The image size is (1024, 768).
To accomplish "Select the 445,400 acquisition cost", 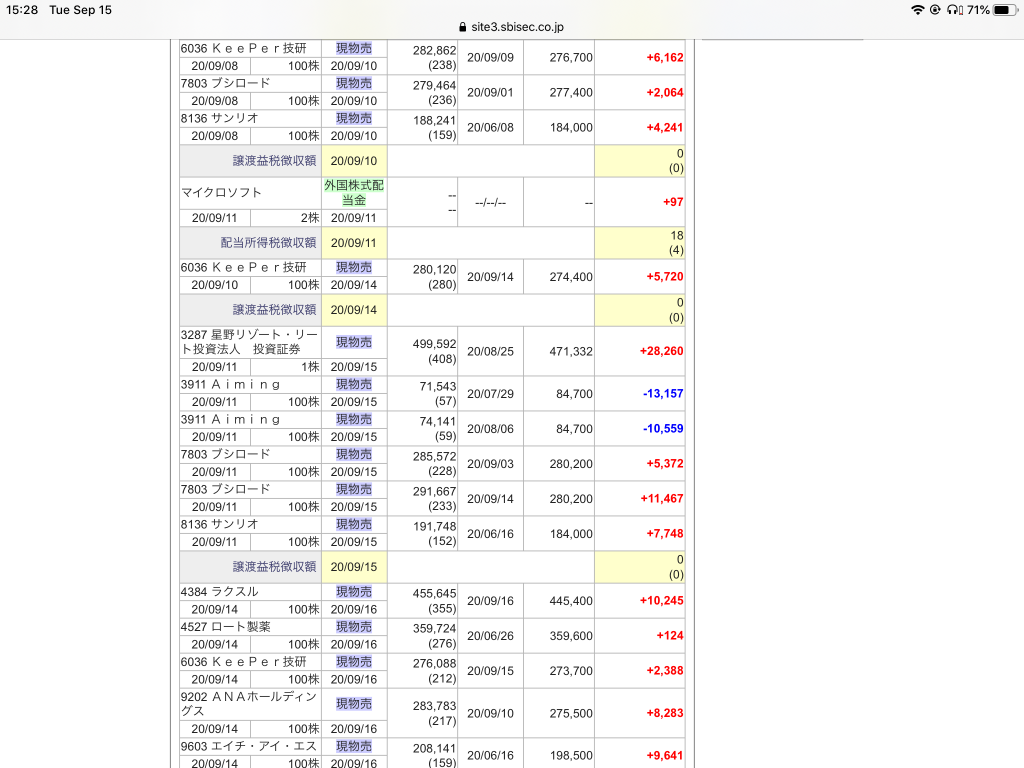I will pyautogui.click(x=571, y=601).
